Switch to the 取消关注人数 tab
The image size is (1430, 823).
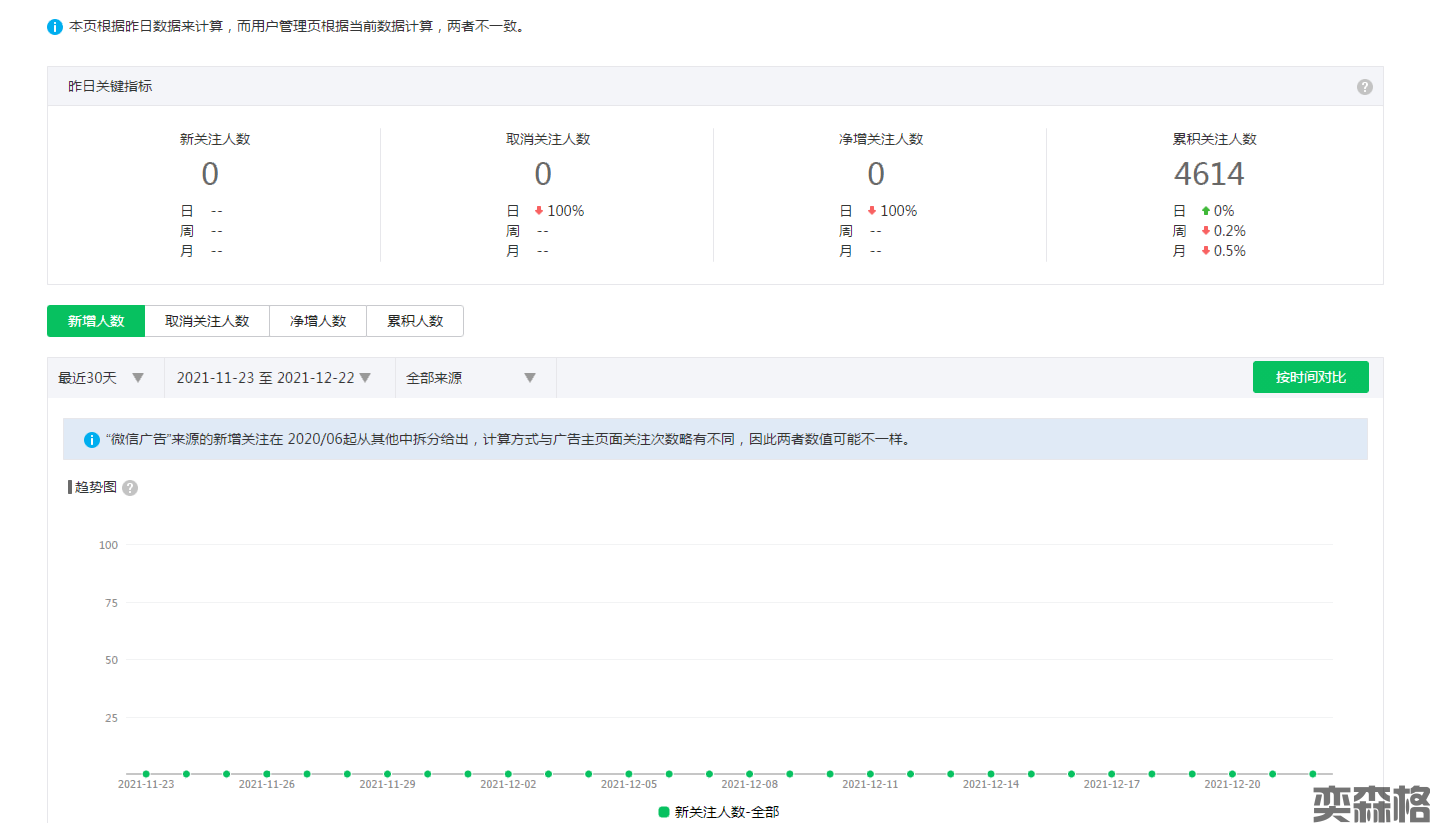207,321
